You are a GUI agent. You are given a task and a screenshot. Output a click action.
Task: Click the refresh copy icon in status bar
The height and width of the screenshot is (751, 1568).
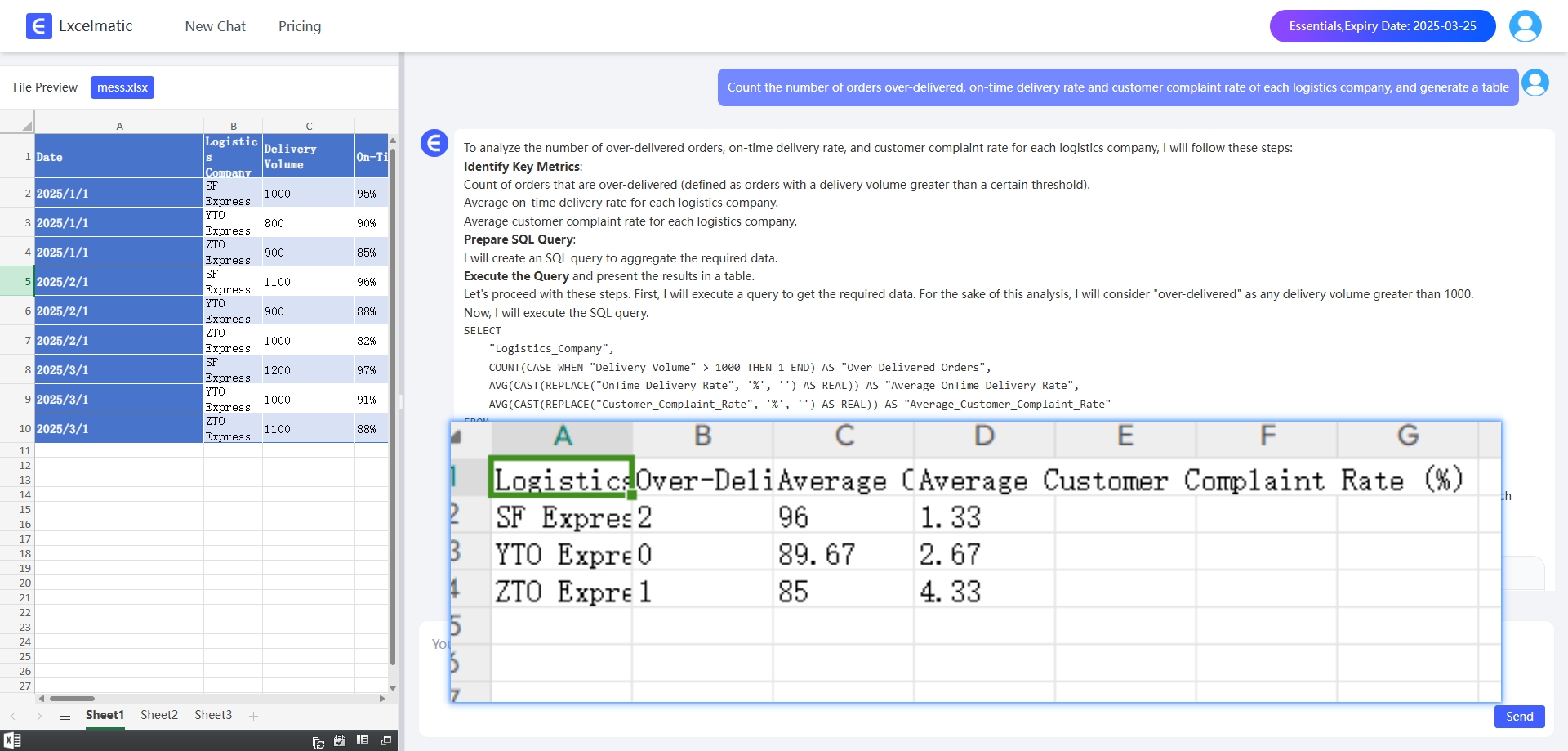coord(318,741)
